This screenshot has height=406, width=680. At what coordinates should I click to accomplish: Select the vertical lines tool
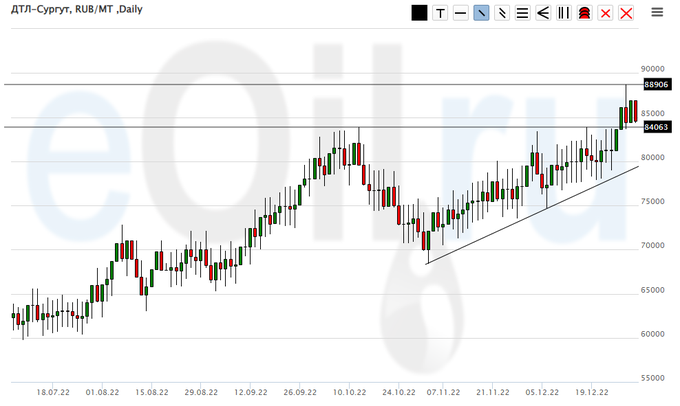coord(564,13)
